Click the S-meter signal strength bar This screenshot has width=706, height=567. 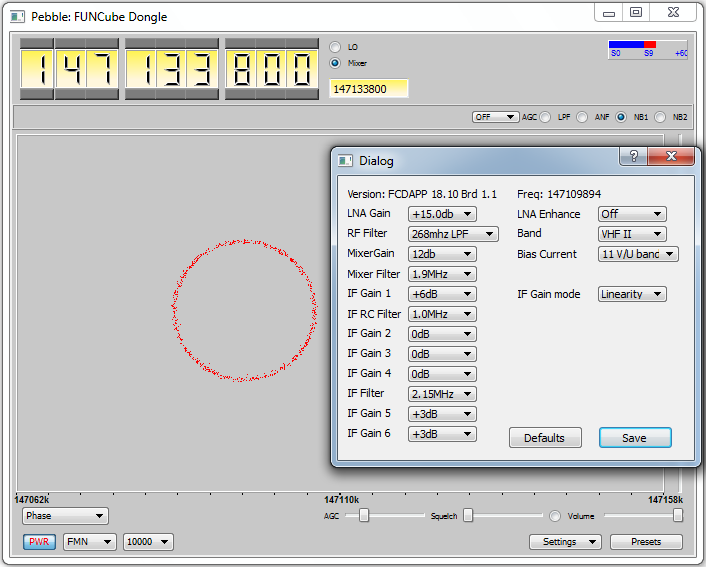(x=647, y=50)
